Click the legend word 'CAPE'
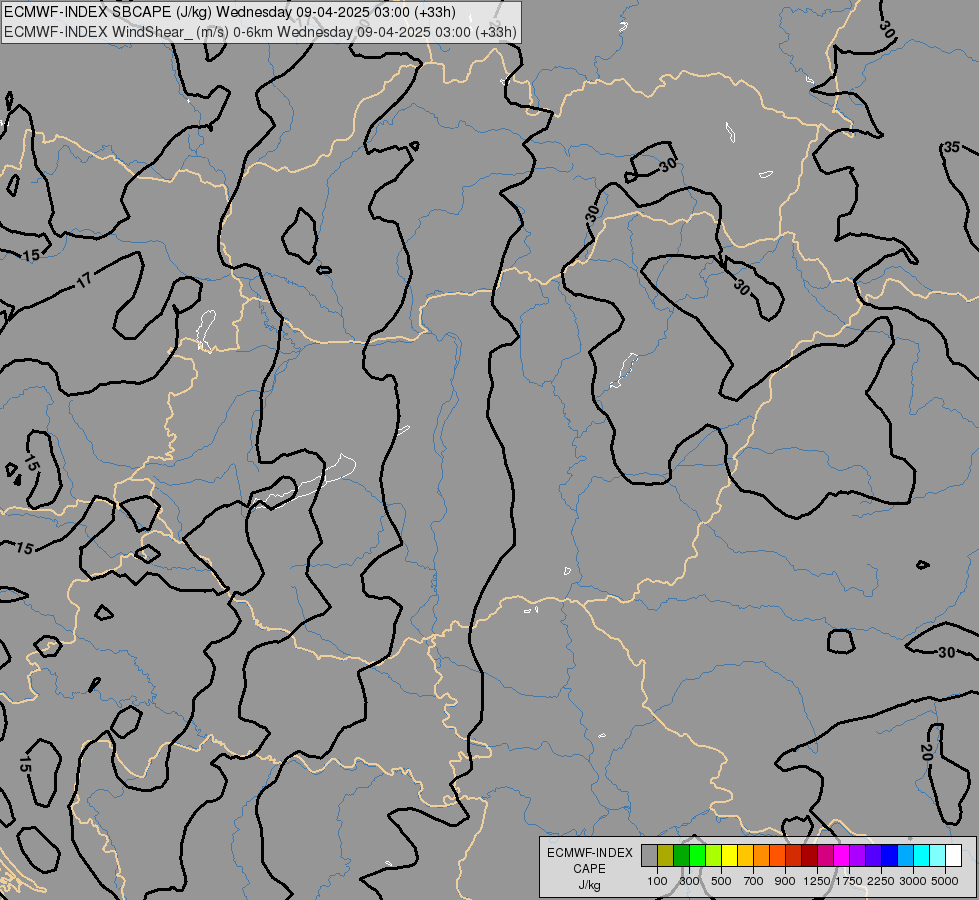The height and width of the screenshot is (900, 979). coord(589,869)
